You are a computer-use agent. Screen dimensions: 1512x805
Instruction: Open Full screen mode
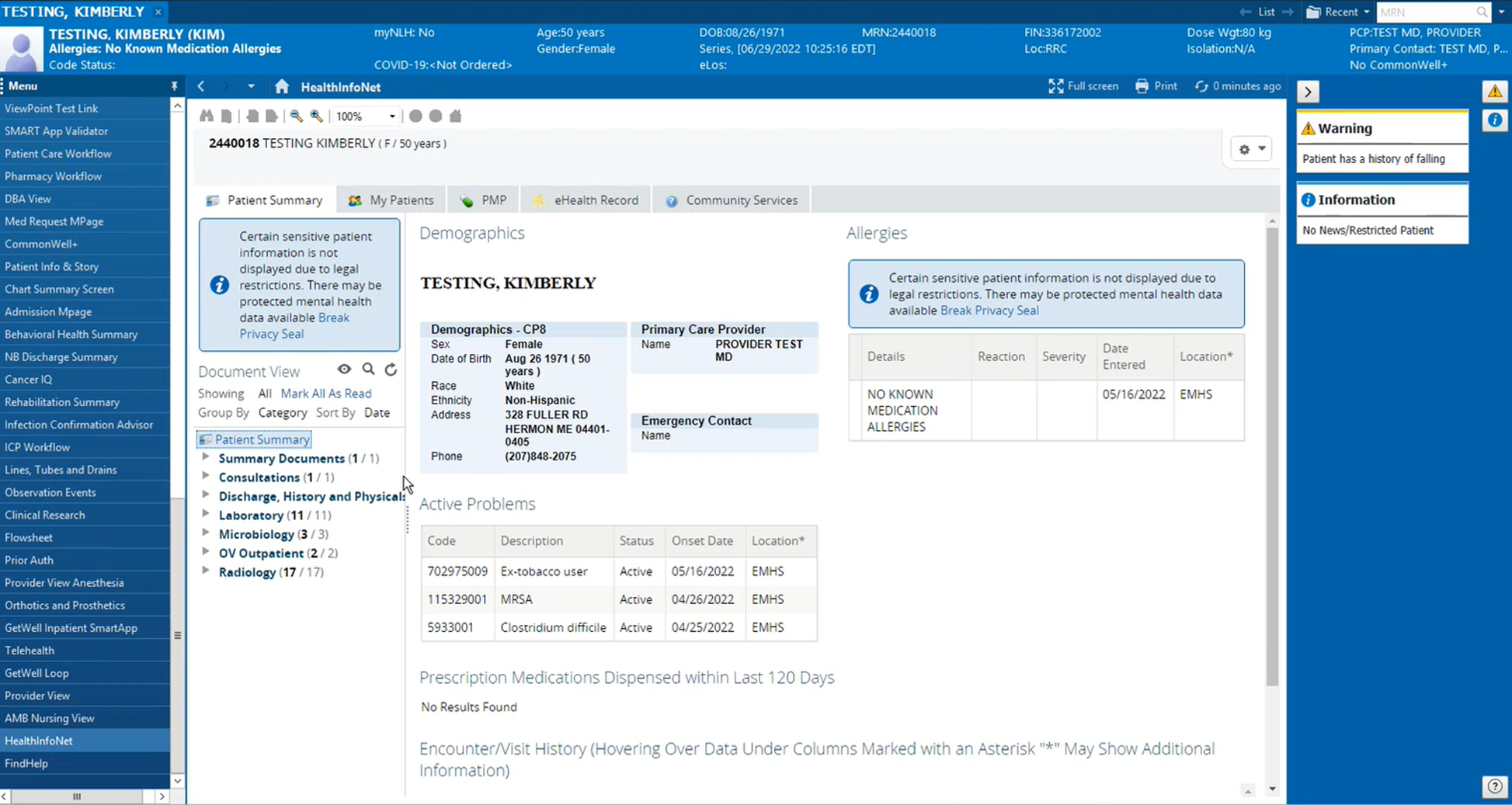pos(1083,86)
